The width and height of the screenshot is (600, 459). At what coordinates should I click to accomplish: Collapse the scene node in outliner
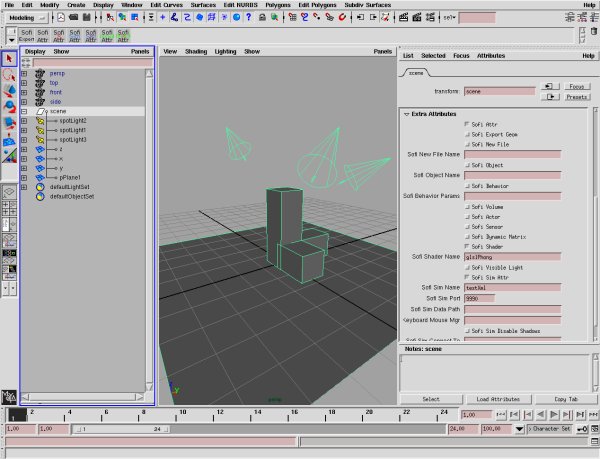click(24, 111)
